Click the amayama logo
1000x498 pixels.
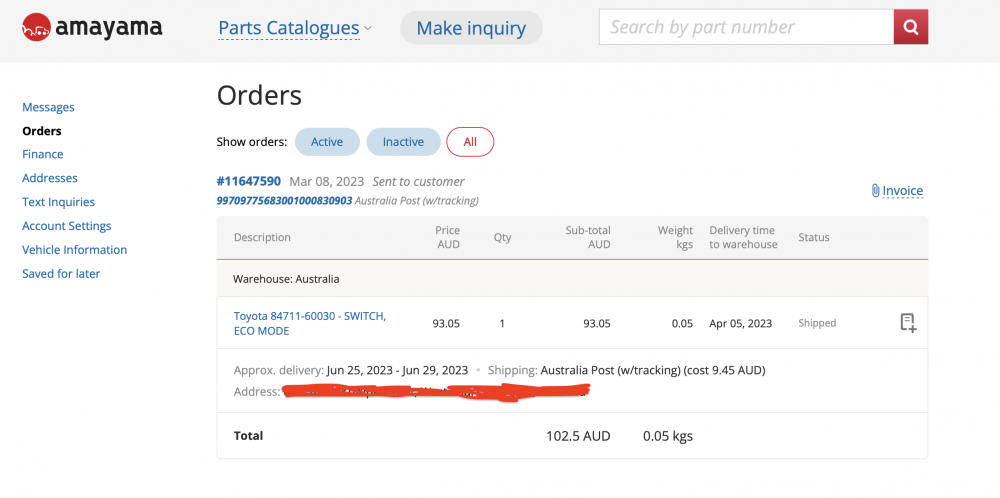[x=92, y=27]
